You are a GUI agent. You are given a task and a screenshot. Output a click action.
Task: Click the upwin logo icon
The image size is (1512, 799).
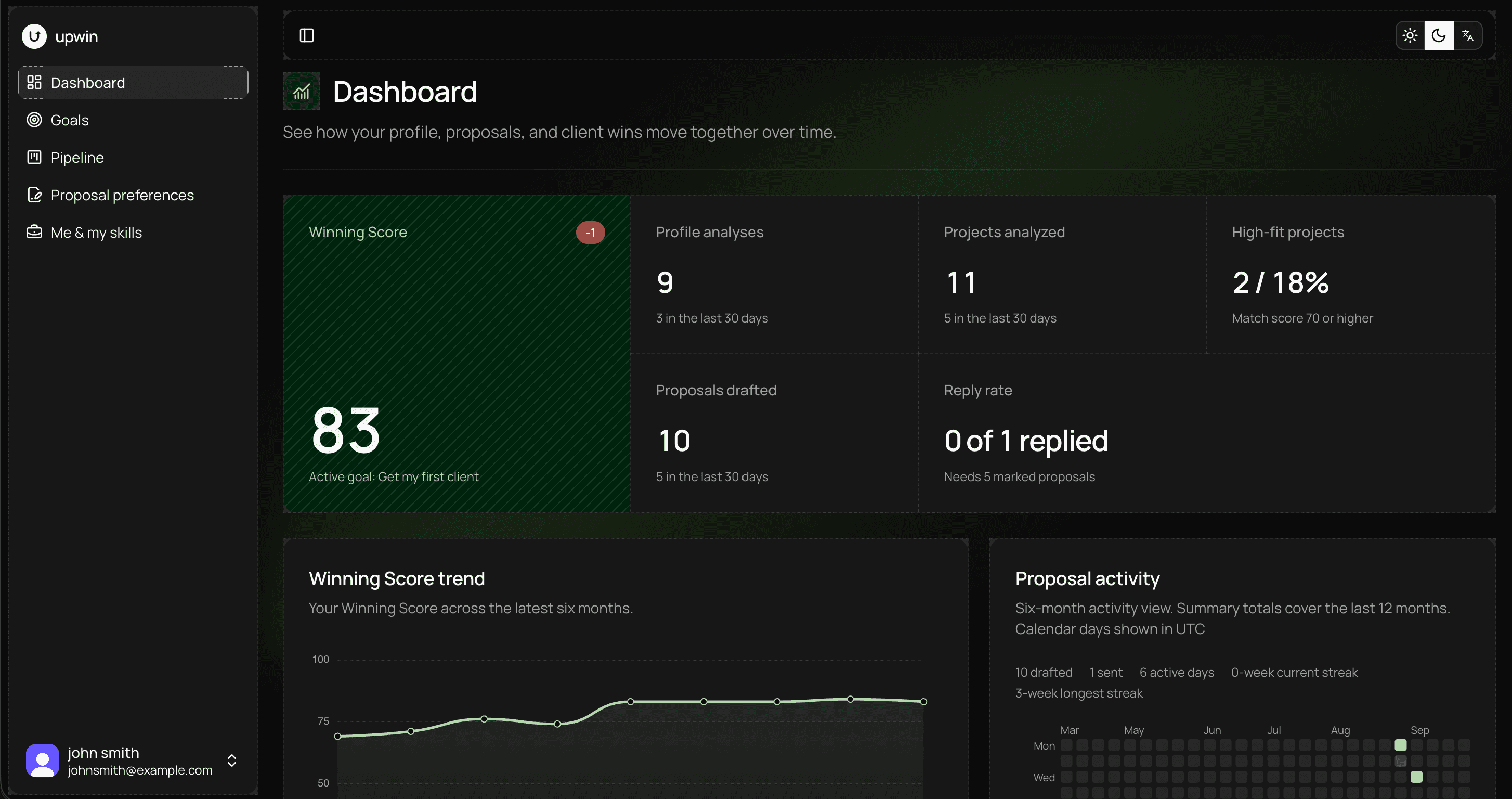point(34,36)
